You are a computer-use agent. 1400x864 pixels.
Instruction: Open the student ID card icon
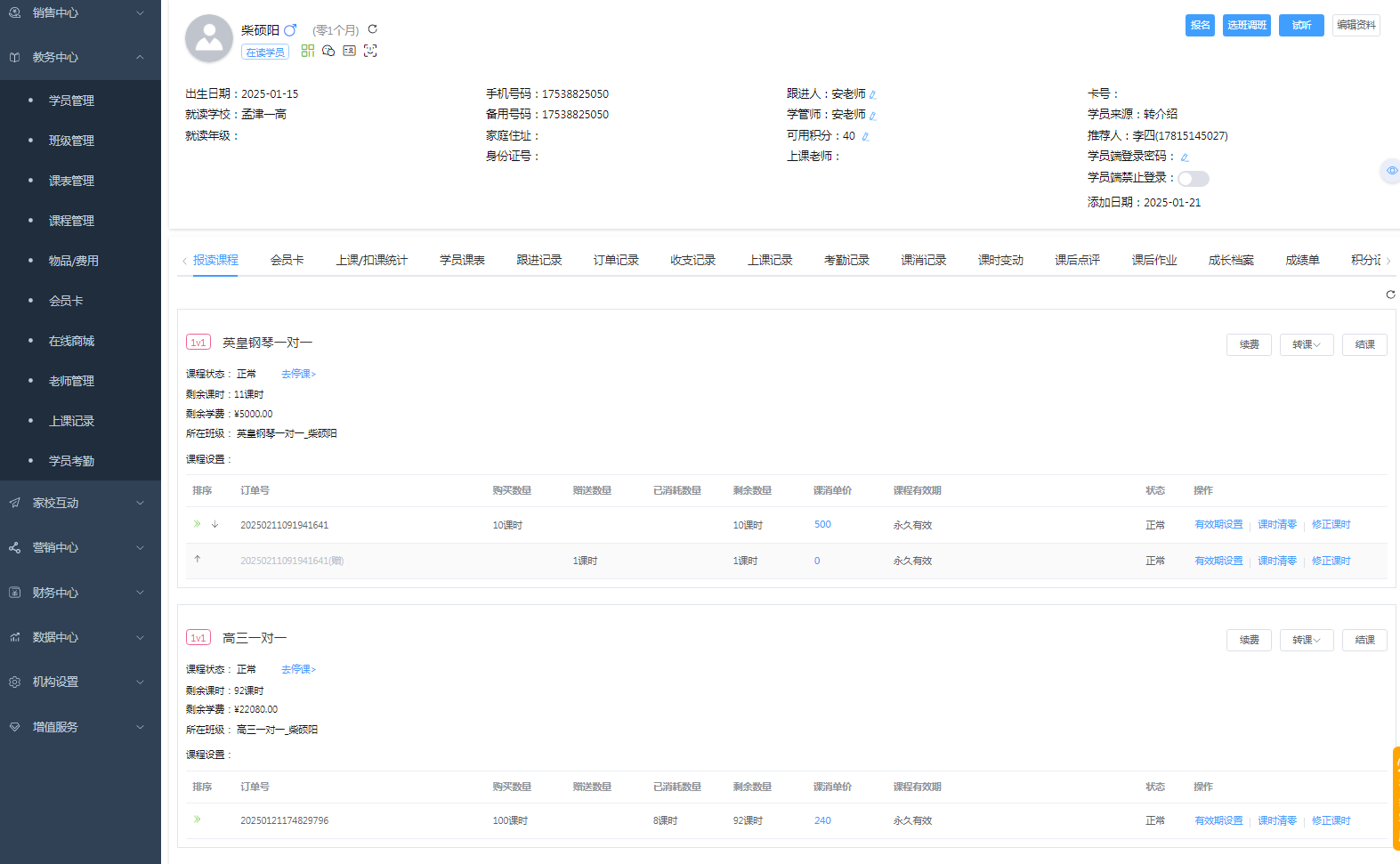350,51
